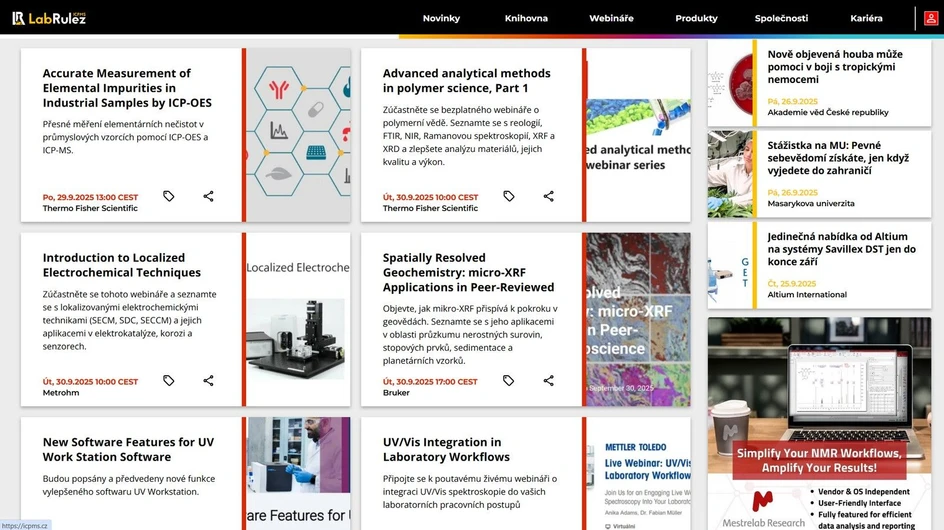Screen dimensions: 944x530
Task: Open the Mestrelab 'Simplify Your NMR Workflows' banner
Action: 819,423
